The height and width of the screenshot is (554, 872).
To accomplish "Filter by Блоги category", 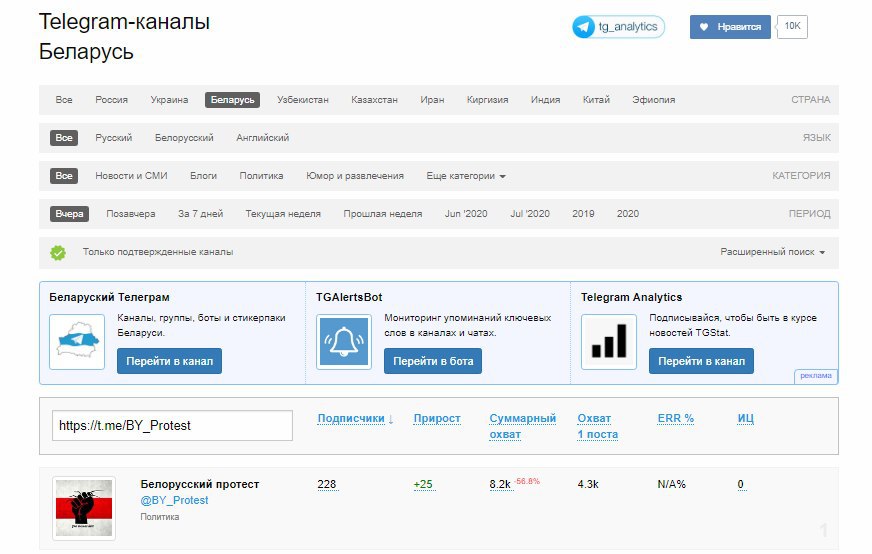I will (204, 176).
